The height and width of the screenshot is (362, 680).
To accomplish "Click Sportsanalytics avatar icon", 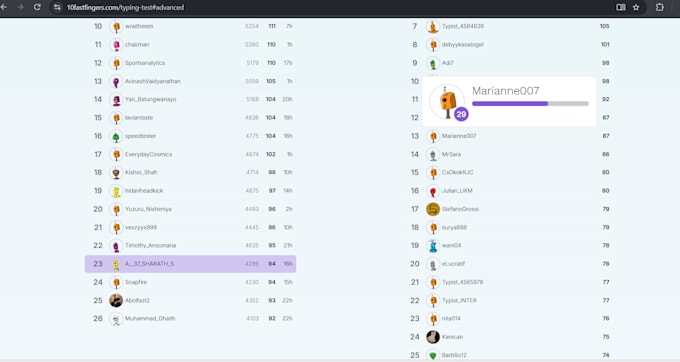I will 116,63.
